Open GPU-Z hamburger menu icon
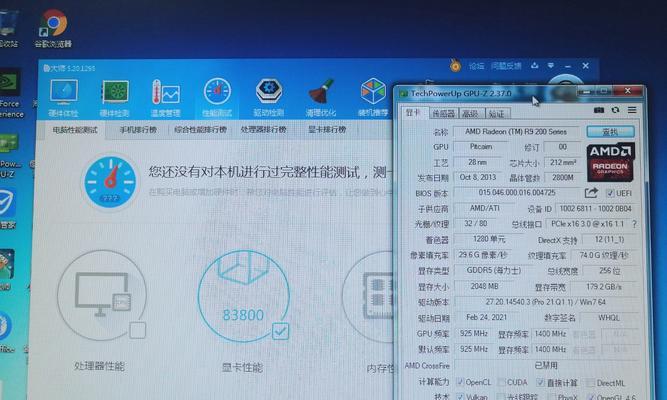The height and width of the screenshot is (400, 667). pyautogui.click(x=632, y=110)
